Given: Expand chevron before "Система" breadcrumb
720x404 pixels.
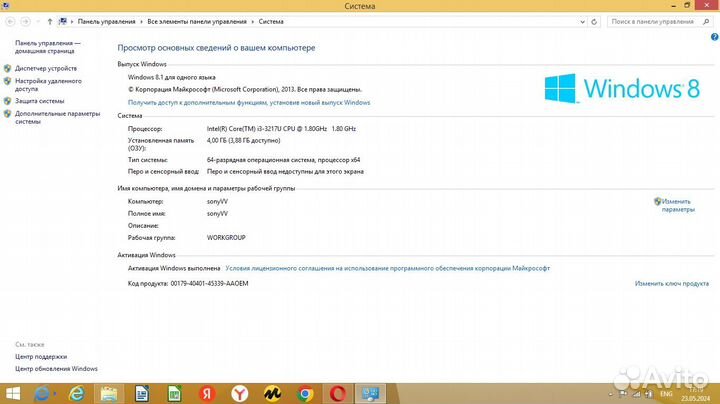Looking at the screenshot, I should tap(253, 22).
